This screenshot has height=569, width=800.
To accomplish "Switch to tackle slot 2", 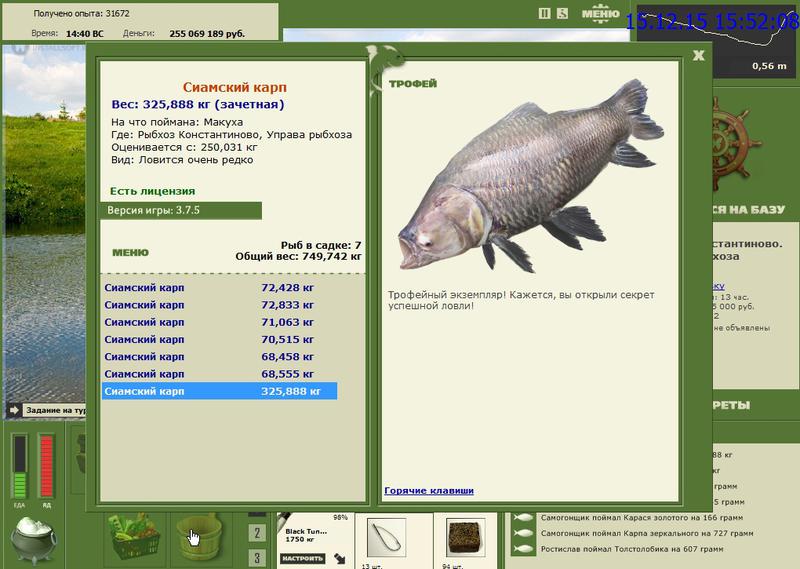I will tap(257, 533).
